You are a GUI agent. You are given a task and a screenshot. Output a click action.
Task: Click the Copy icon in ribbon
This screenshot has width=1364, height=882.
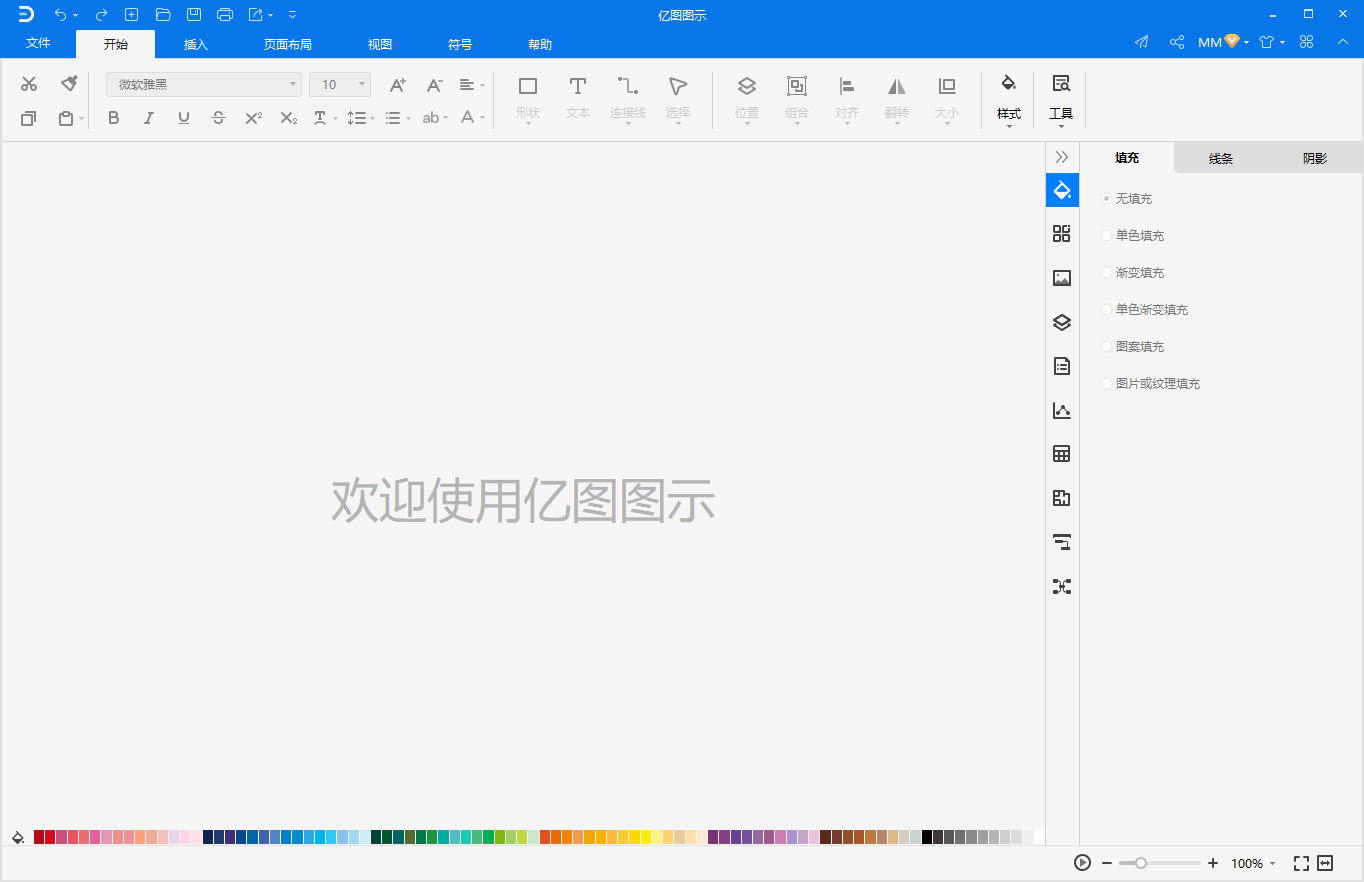point(28,118)
